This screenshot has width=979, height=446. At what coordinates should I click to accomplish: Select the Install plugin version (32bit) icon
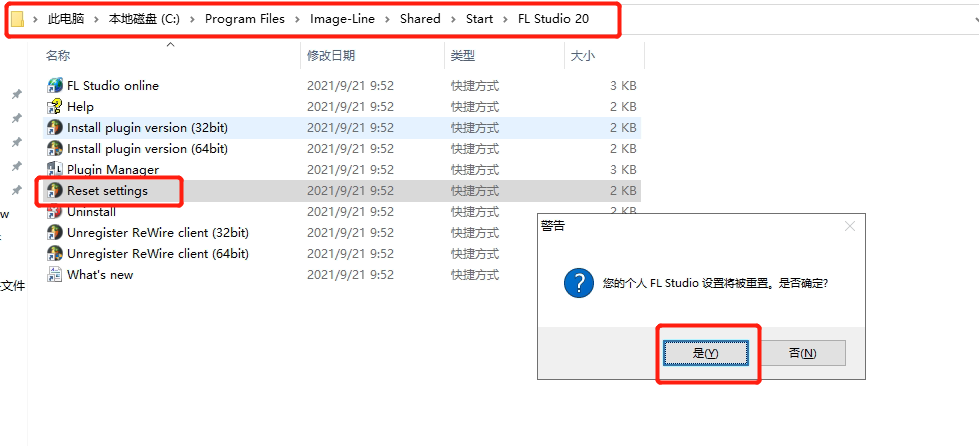(x=55, y=128)
